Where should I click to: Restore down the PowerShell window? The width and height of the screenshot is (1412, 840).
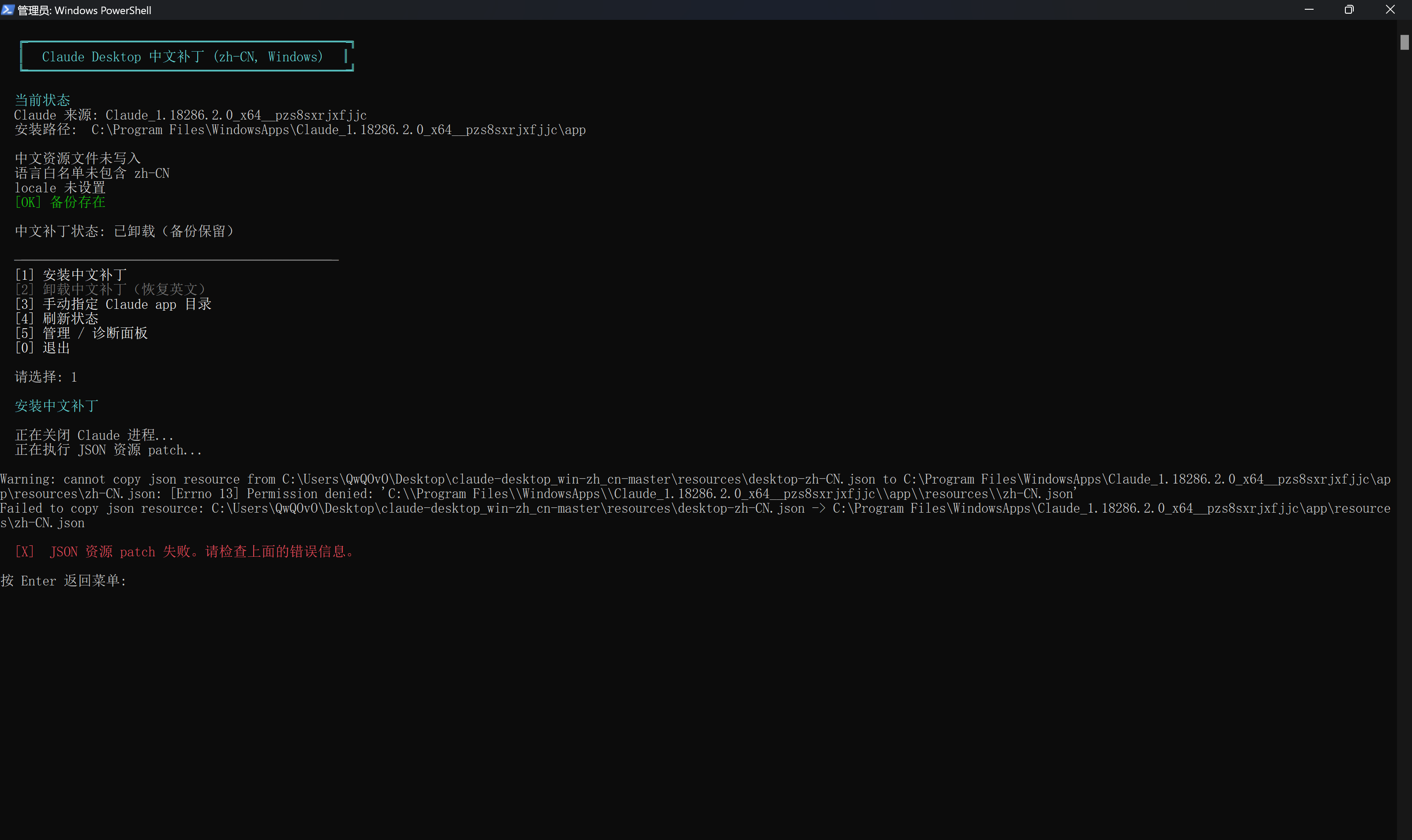tap(1349, 10)
